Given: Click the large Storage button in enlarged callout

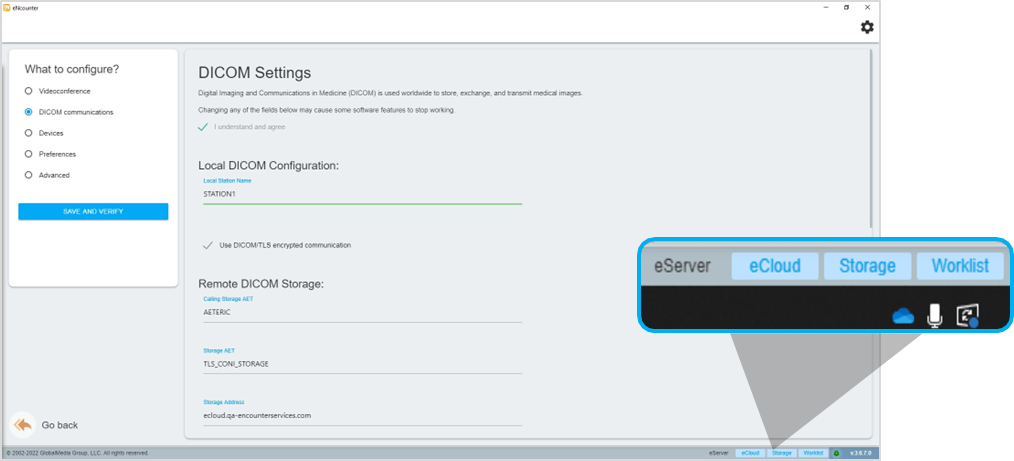Looking at the screenshot, I should [x=867, y=266].
